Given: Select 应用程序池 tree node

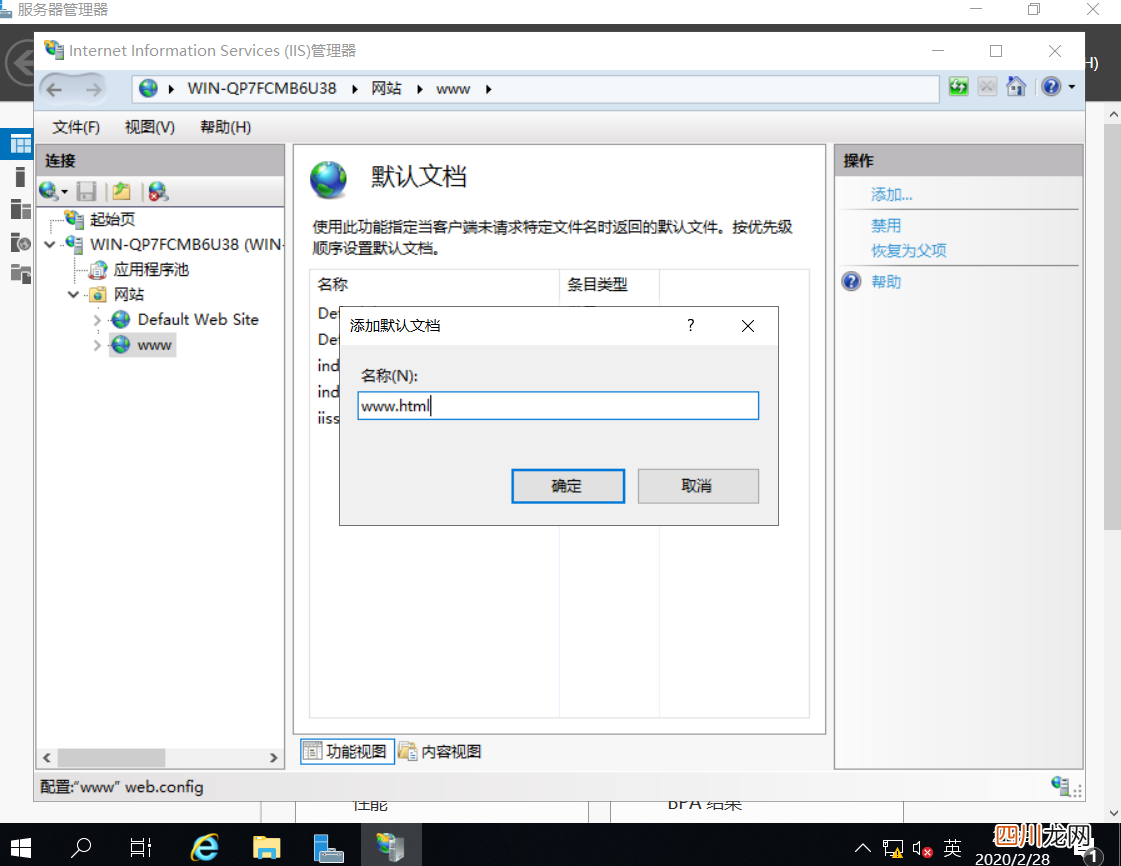Looking at the screenshot, I should tap(151, 270).
